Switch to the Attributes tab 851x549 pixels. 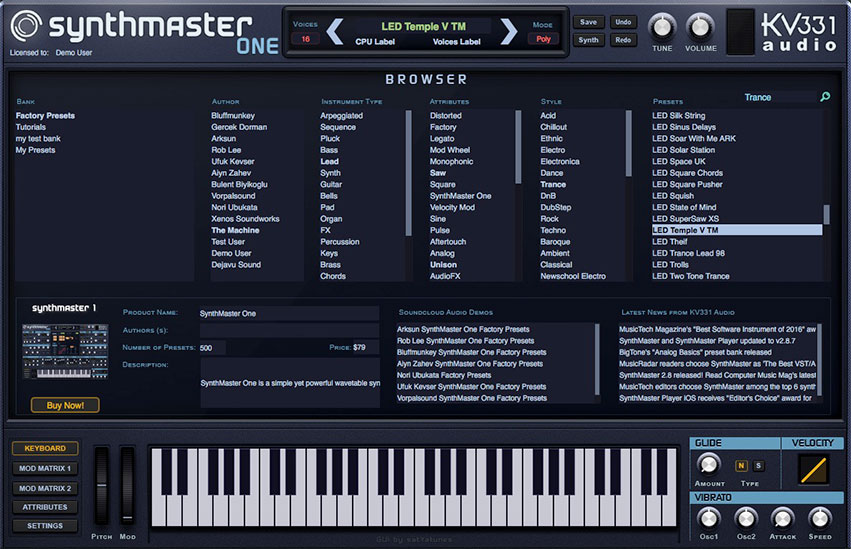pyautogui.click(x=45, y=507)
